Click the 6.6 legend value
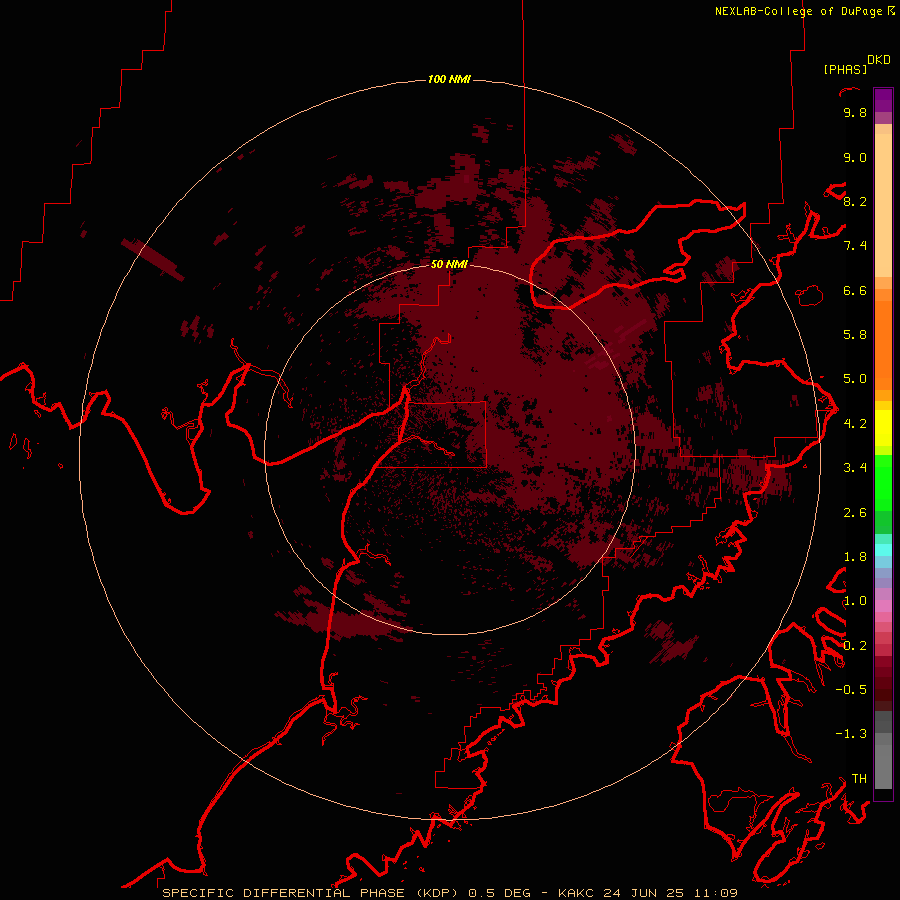Image resolution: width=900 pixels, height=900 pixels. [x=855, y=290]
